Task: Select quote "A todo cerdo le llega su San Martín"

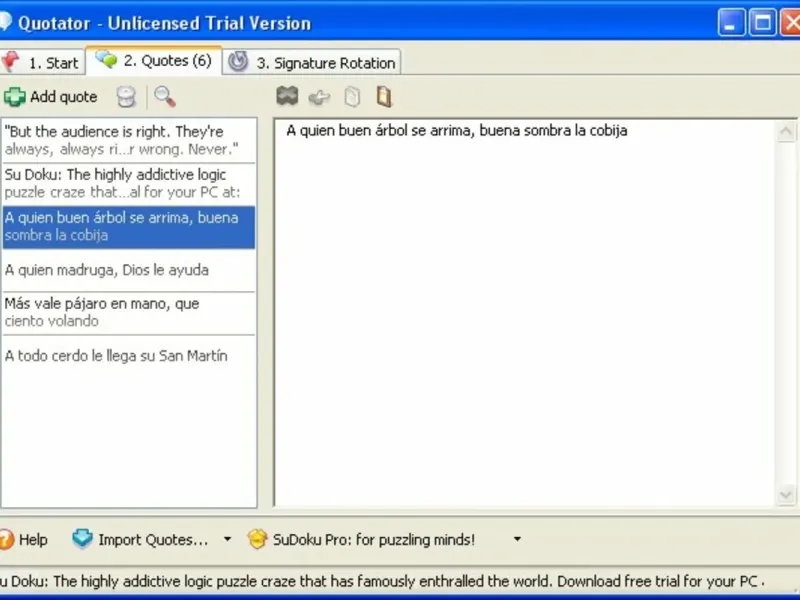Action: [129, 356]
